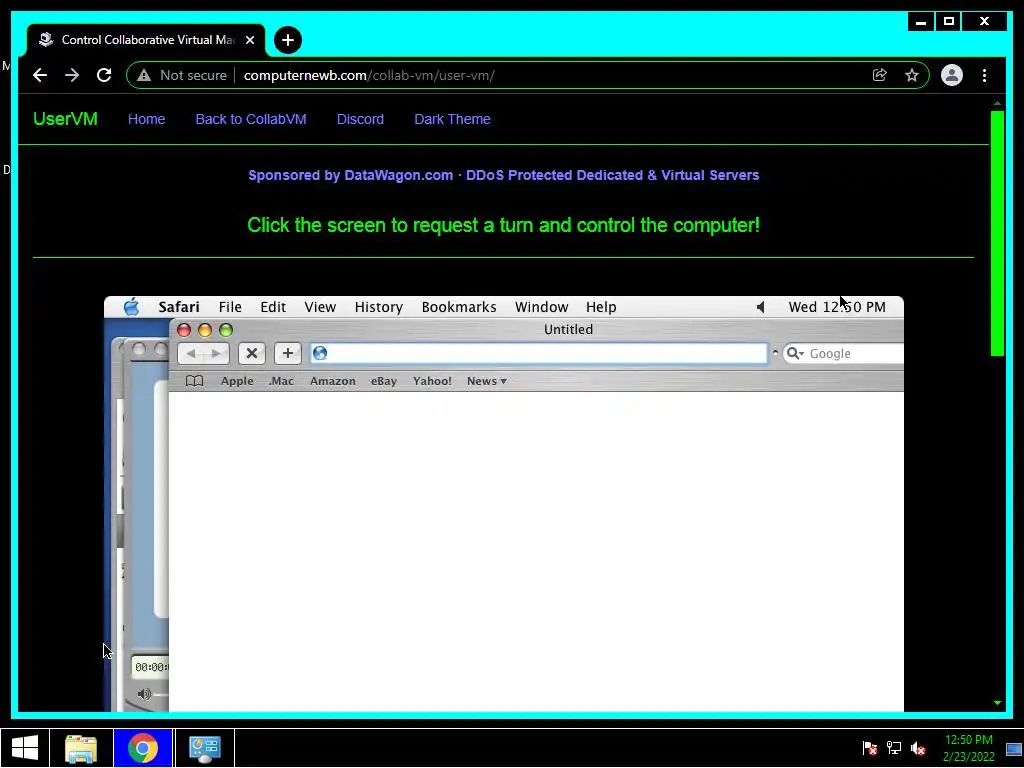Click the Chrome taskbar icon
Screen dimensions: 1024x768
coord(142,748)
